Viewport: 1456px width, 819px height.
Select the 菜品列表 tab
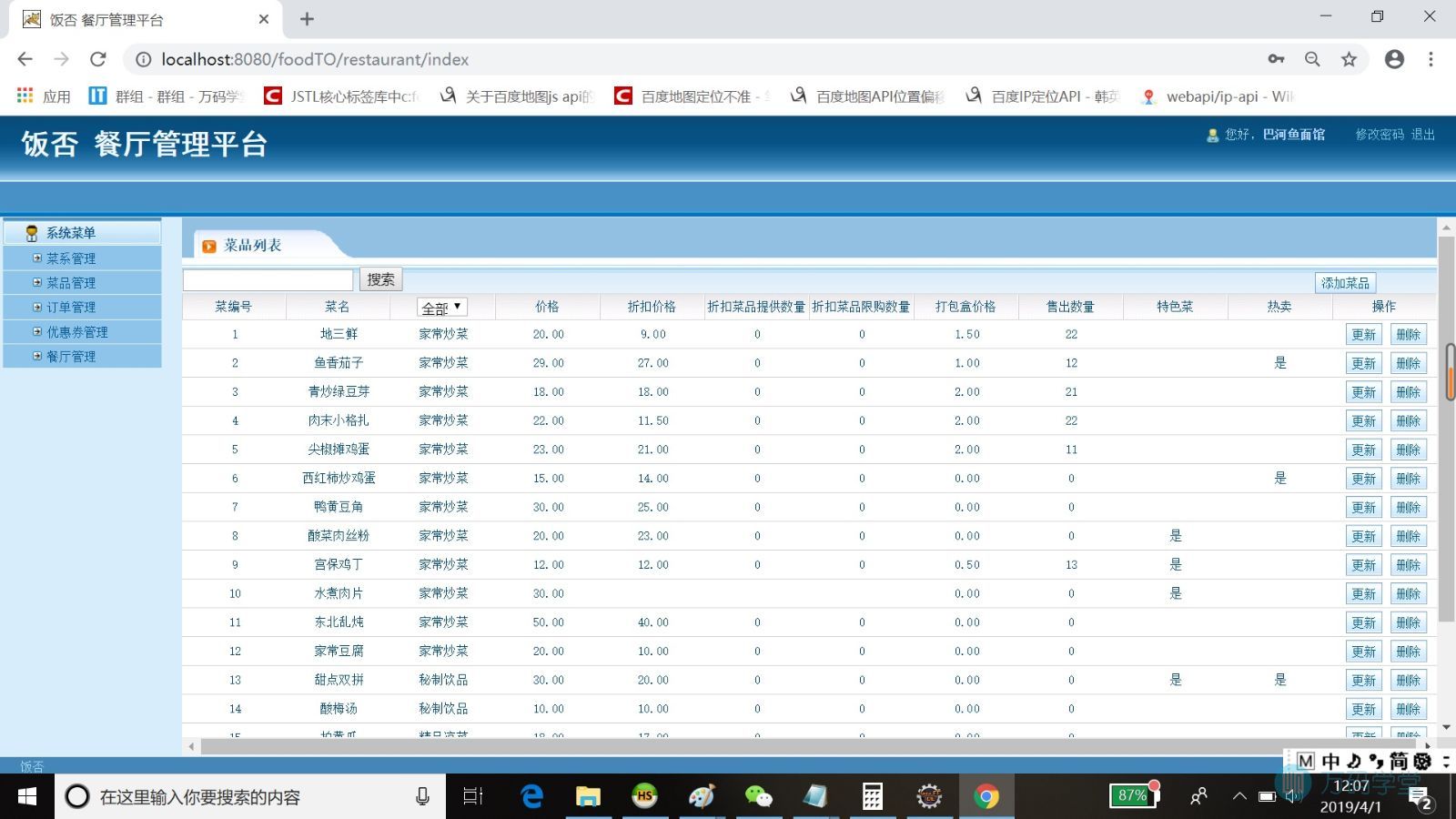tap(252, 246)
